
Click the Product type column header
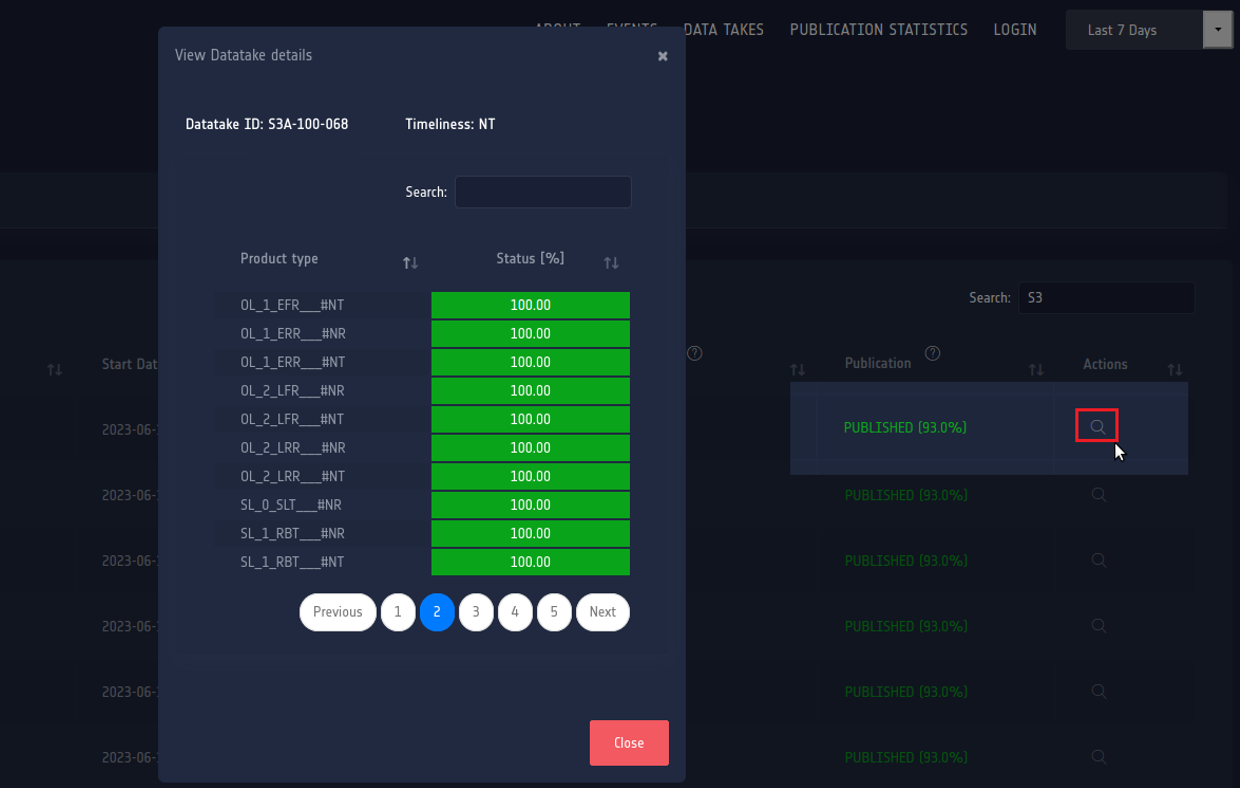[x=279, y=258]
